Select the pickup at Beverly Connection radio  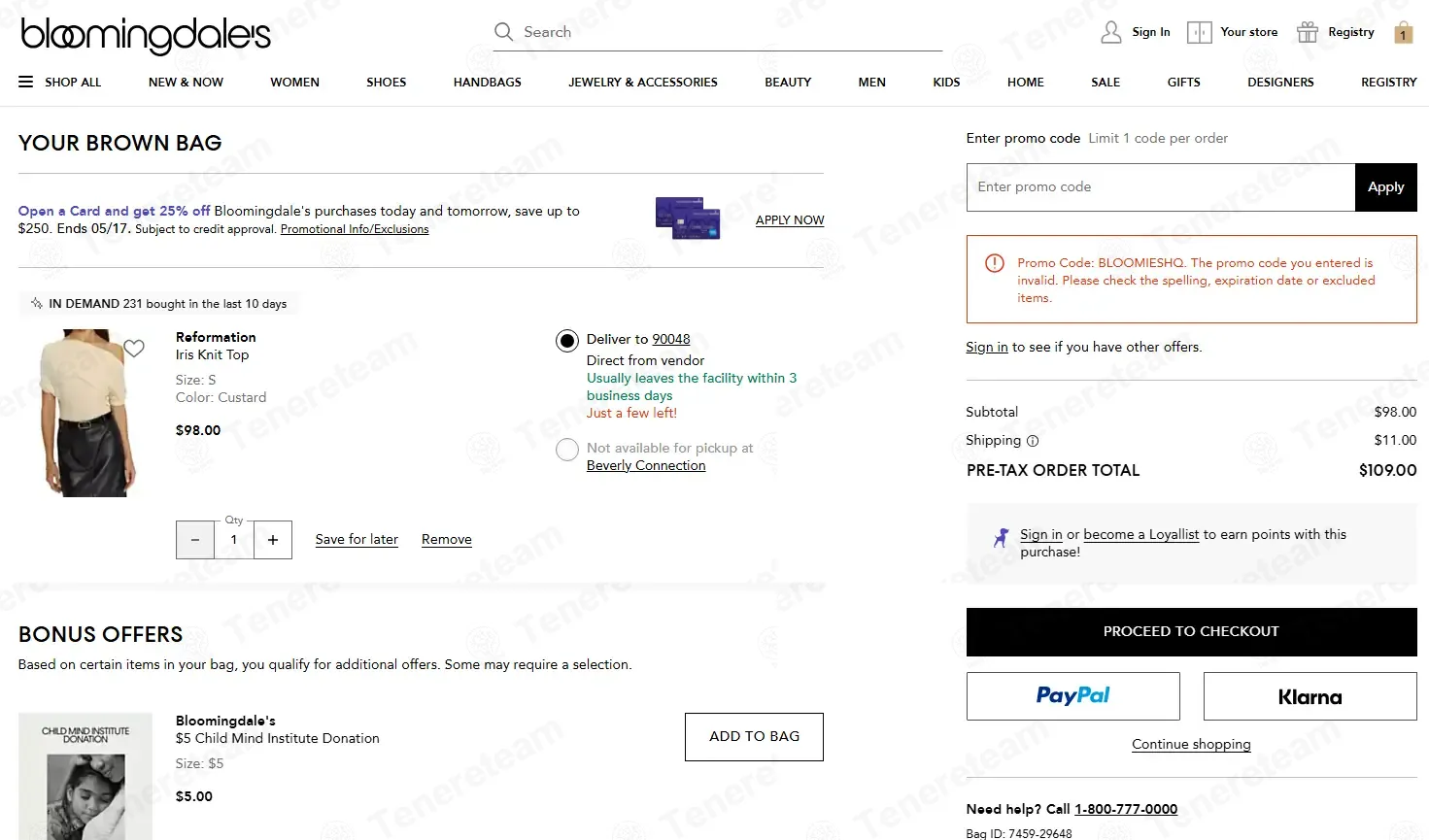pyautogui.click(x=567, y=451)
